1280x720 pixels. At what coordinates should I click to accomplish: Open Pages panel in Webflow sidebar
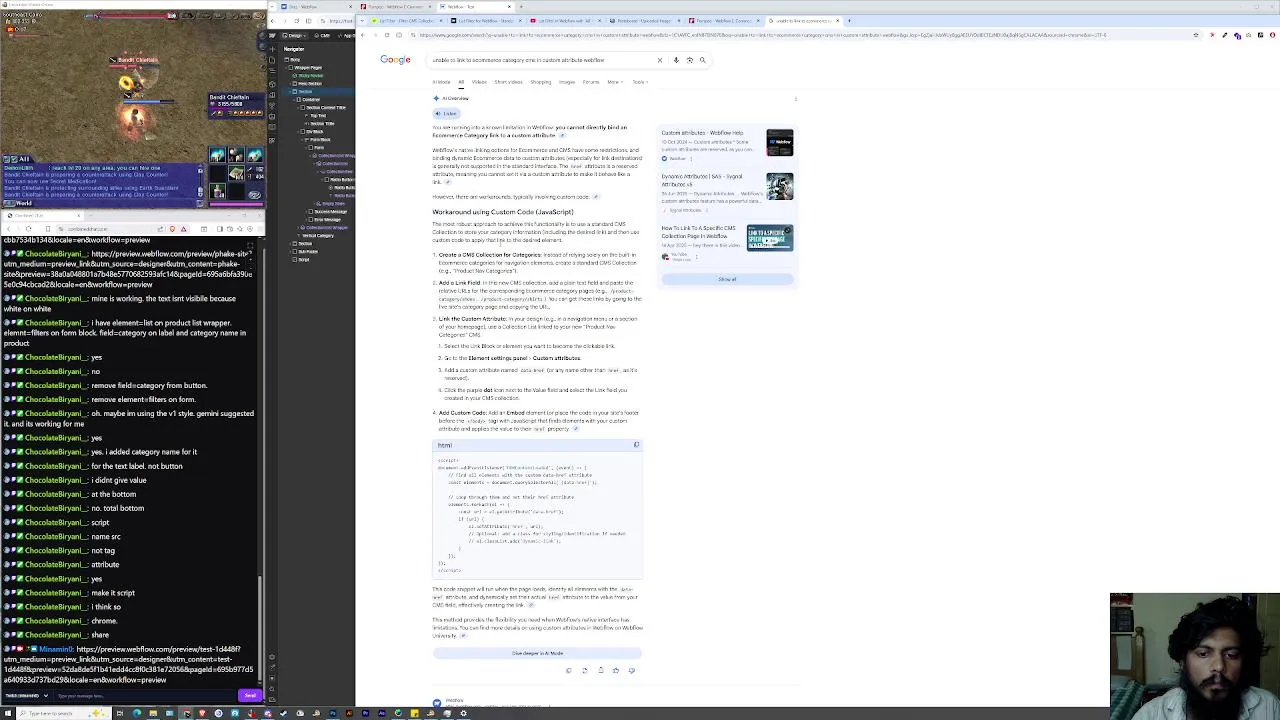(273, 60)
